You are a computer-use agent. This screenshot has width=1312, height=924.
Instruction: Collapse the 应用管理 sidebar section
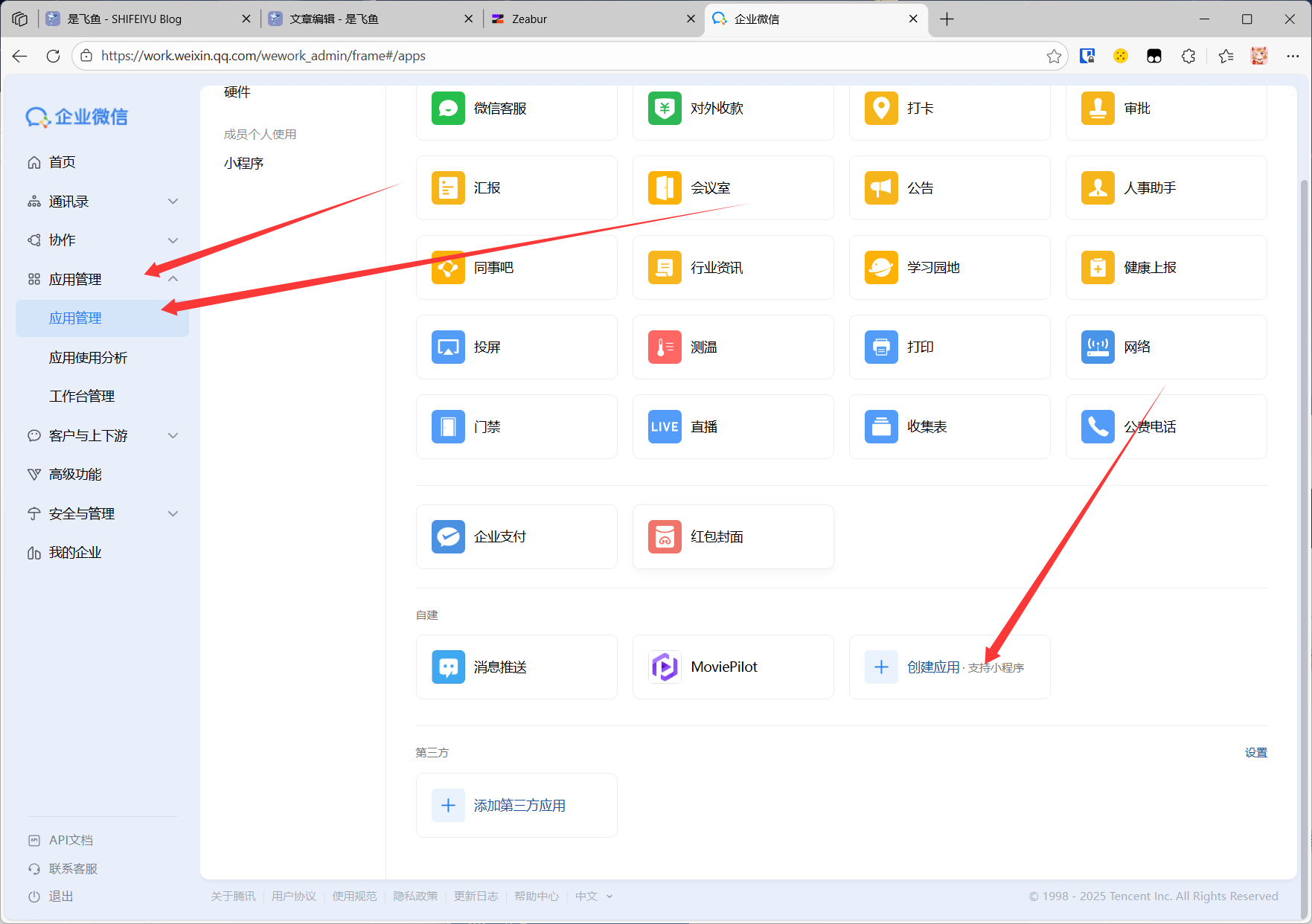[x=173, y=279]
